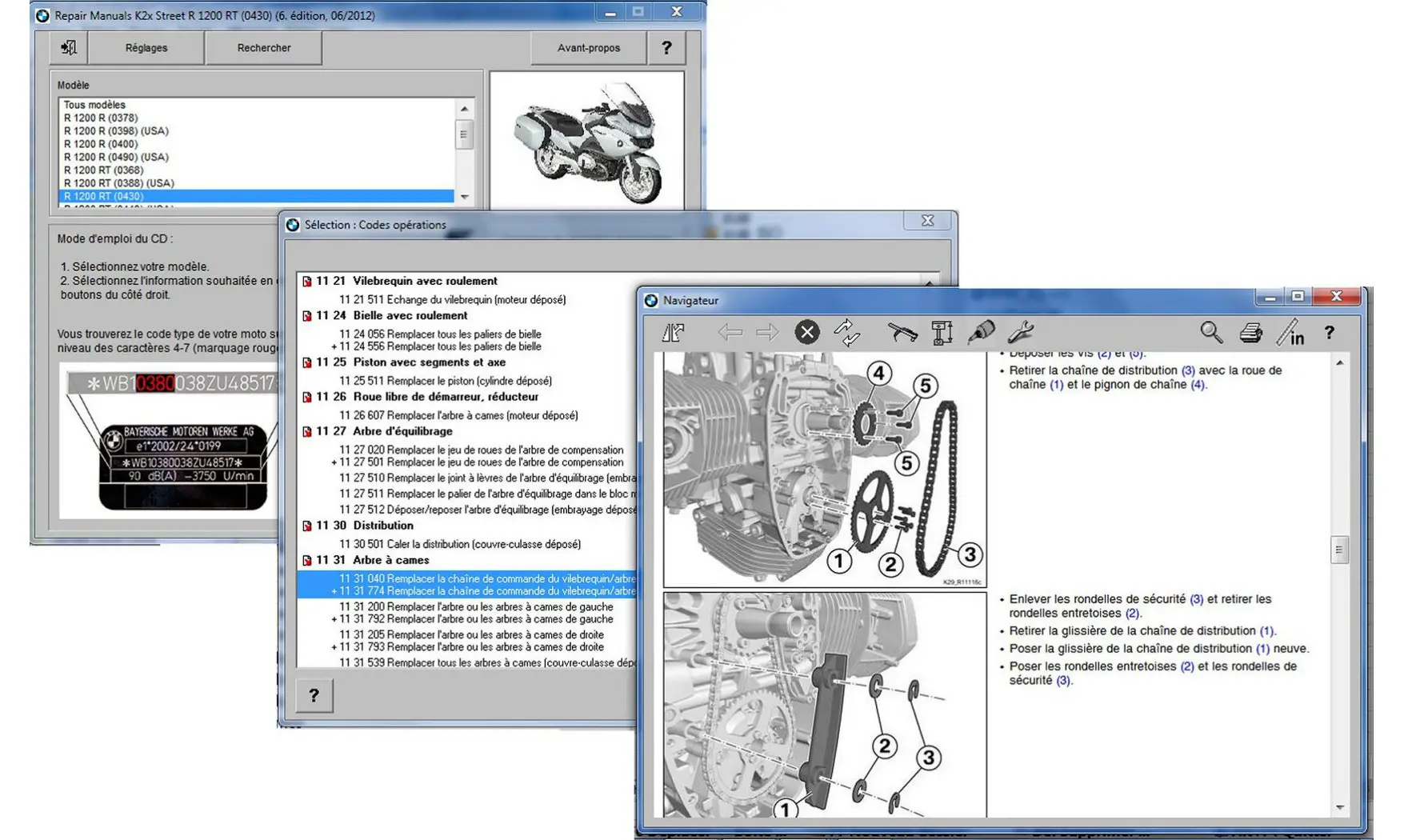Select 11 27 020 Remplacer le jeu de roues
1404x840 pixels.
481,450
